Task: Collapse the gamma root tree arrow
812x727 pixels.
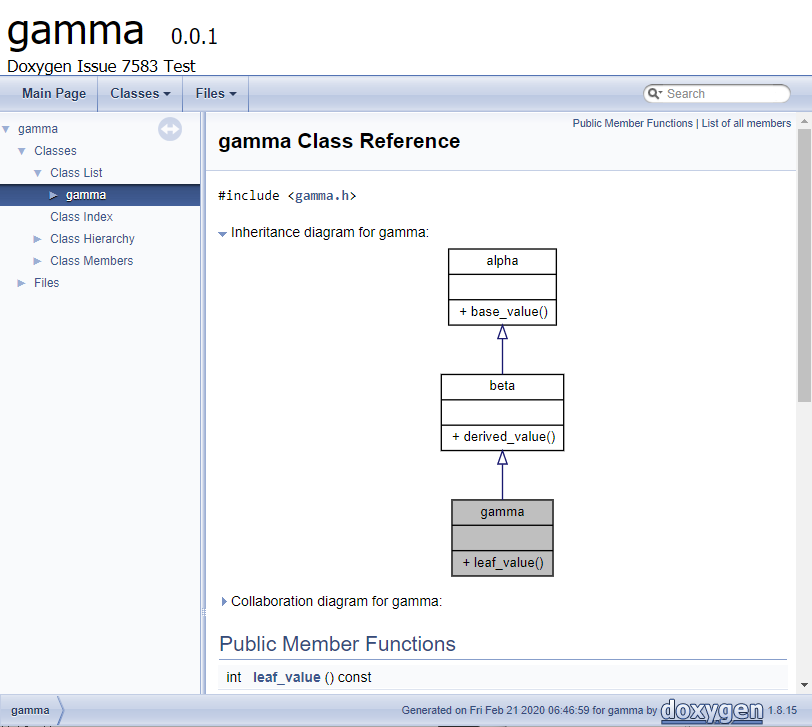Action: click(6, 129)
